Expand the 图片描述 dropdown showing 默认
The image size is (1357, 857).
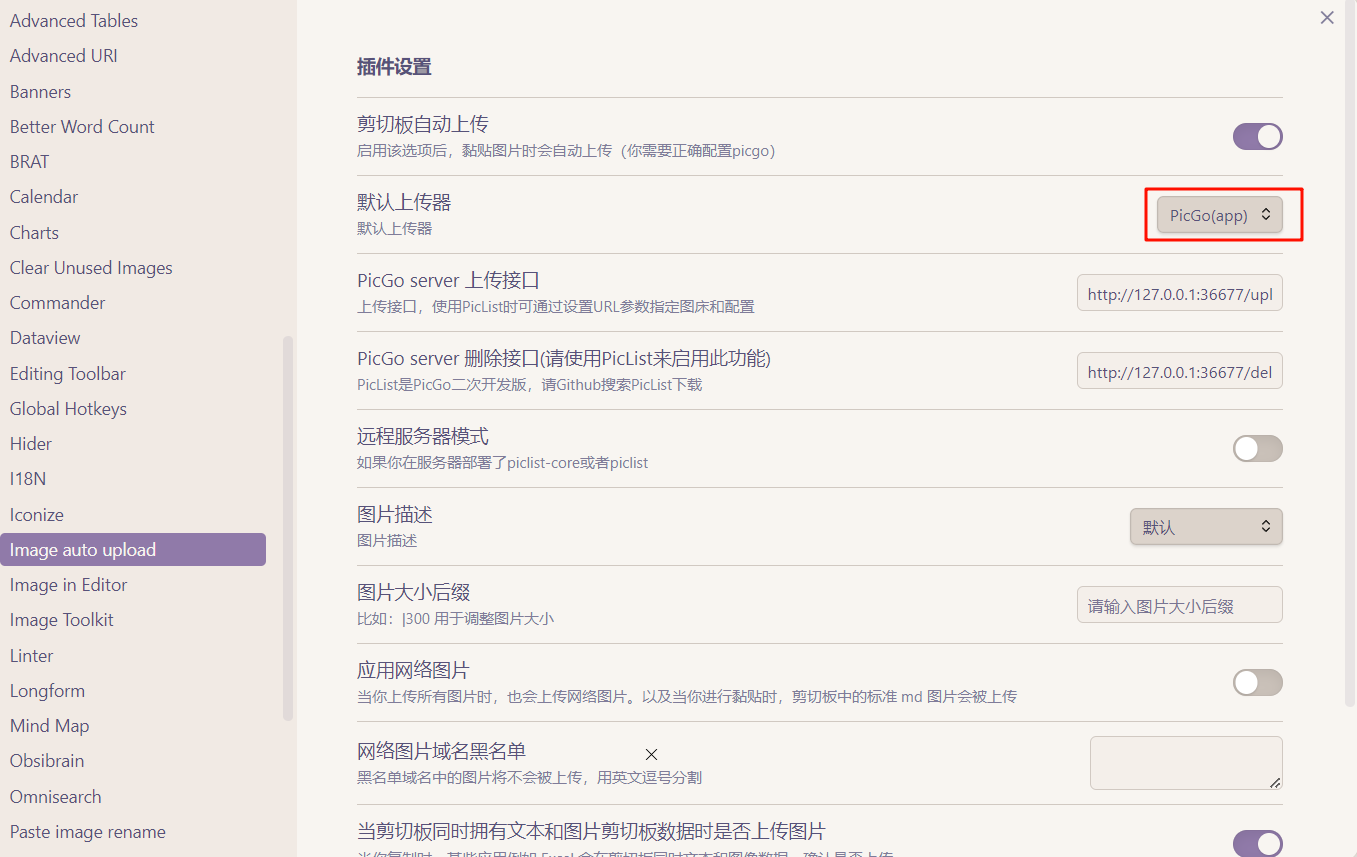(x=1206, y=527)
